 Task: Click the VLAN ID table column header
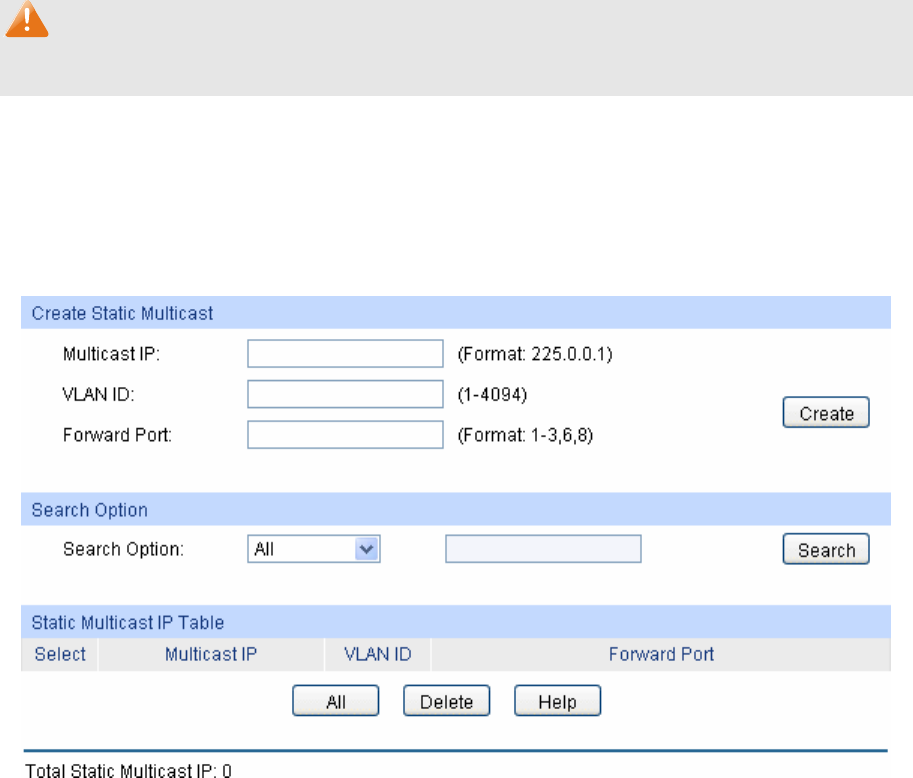coord(378,655)
